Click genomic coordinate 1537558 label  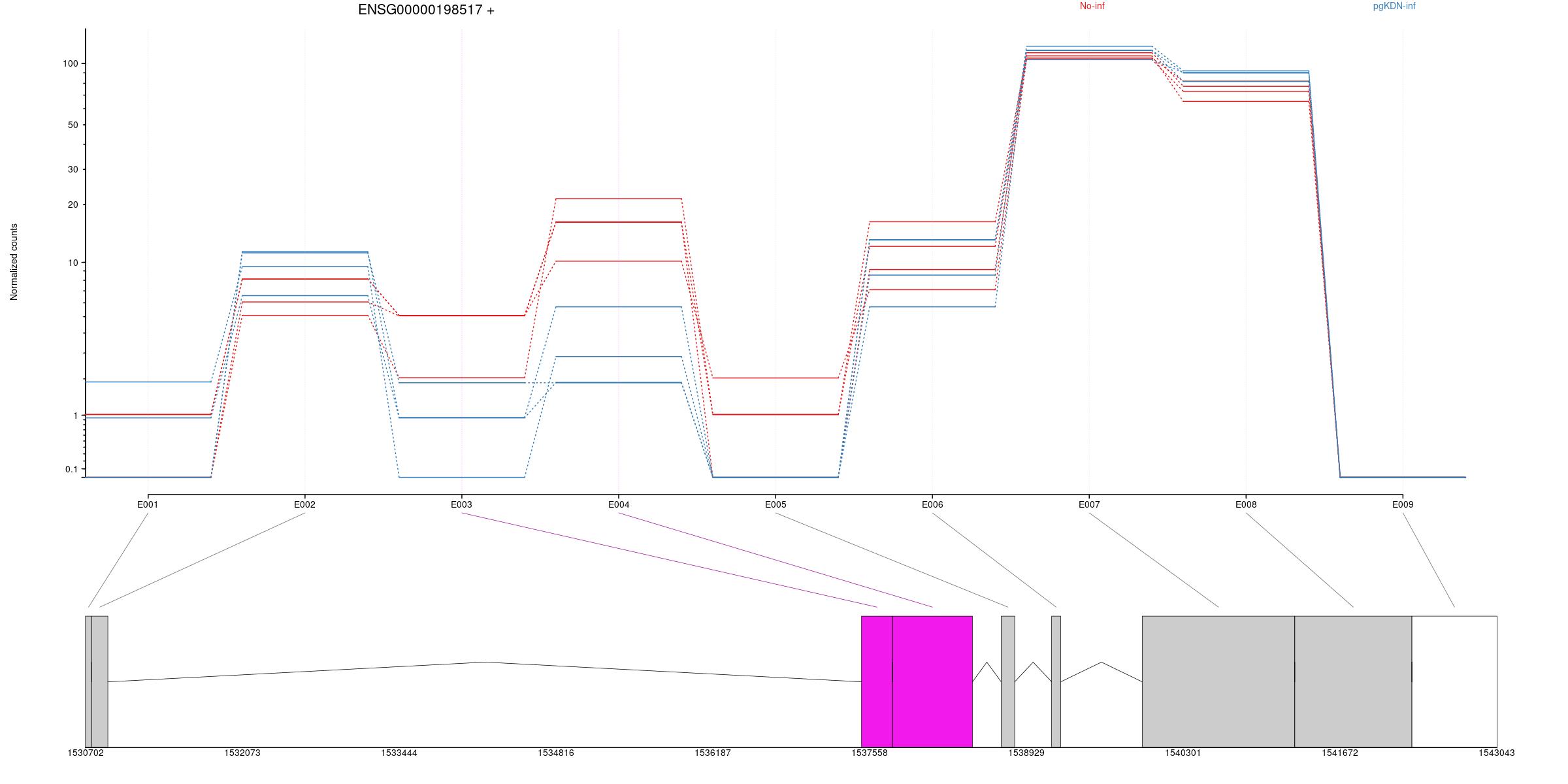click(870, 753)
